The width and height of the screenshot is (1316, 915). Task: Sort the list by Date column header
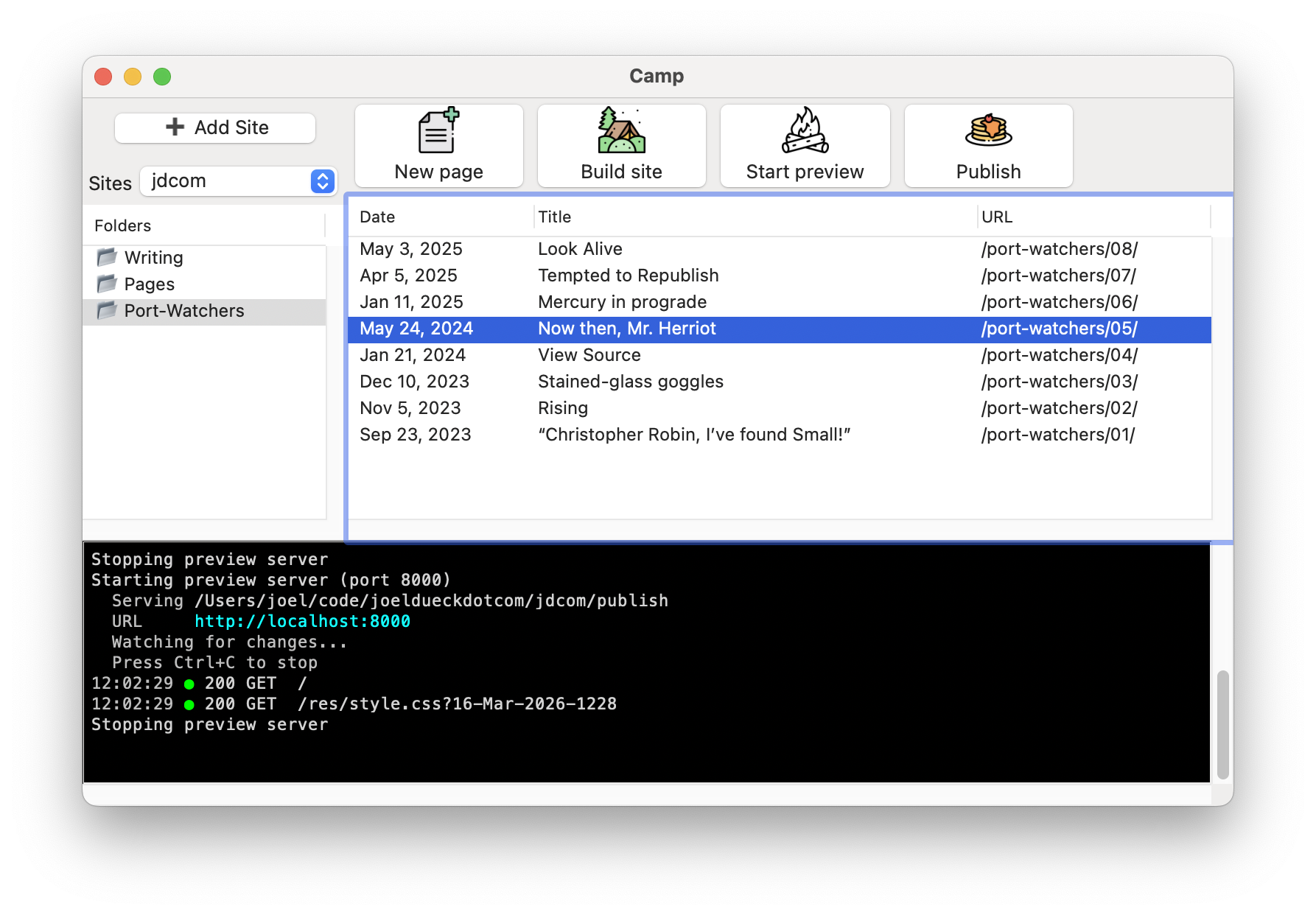click(377, 217)
